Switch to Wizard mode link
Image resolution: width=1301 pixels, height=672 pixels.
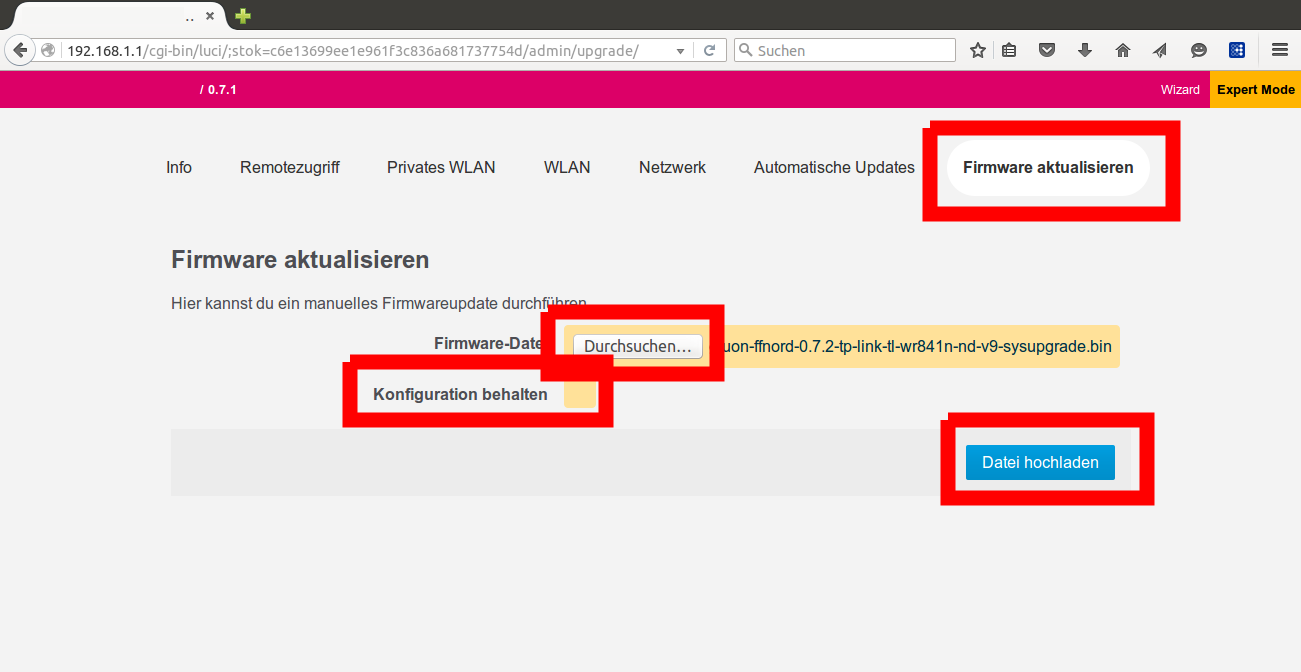1180,90
